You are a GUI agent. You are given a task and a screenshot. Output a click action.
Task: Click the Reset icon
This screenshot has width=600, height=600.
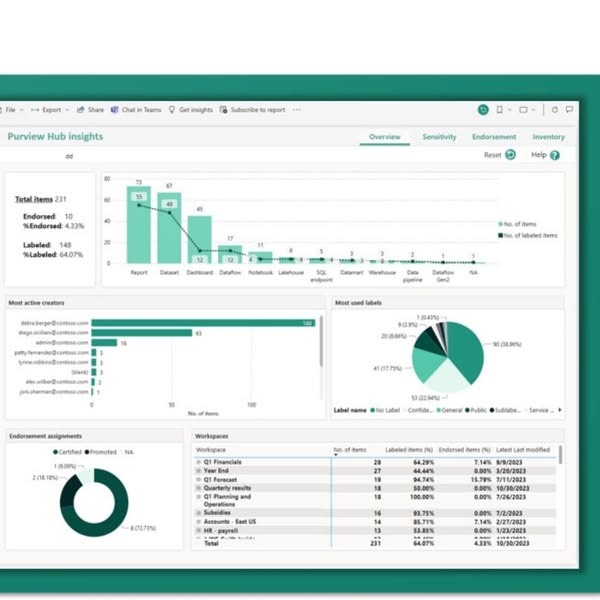pyautogui.click(x=510, y=155)
